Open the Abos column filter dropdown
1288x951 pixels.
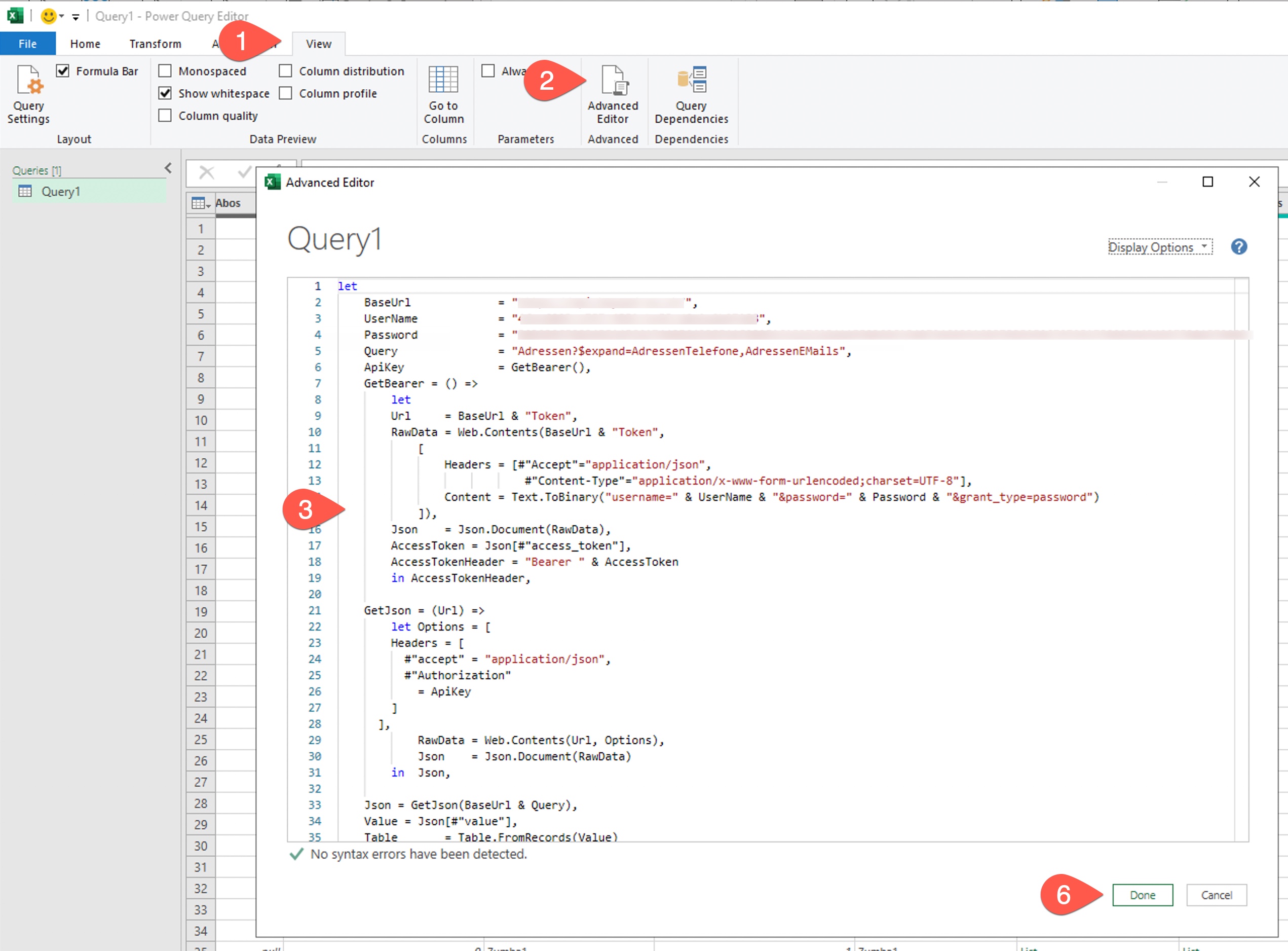point(248,203)
